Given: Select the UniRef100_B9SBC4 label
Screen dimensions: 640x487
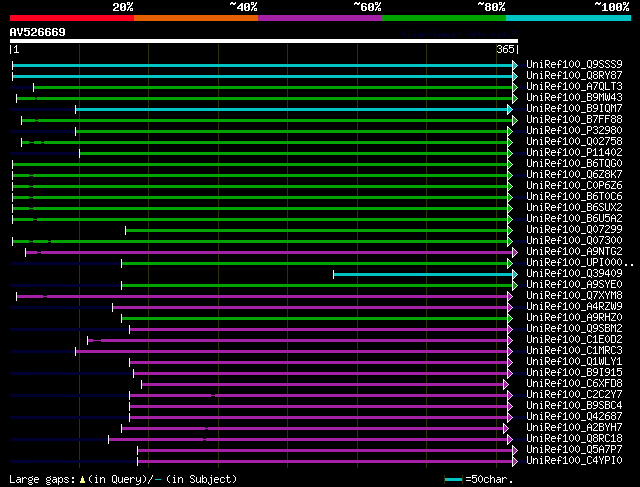Looking at the screenshot, I should [x=574, y=406].
